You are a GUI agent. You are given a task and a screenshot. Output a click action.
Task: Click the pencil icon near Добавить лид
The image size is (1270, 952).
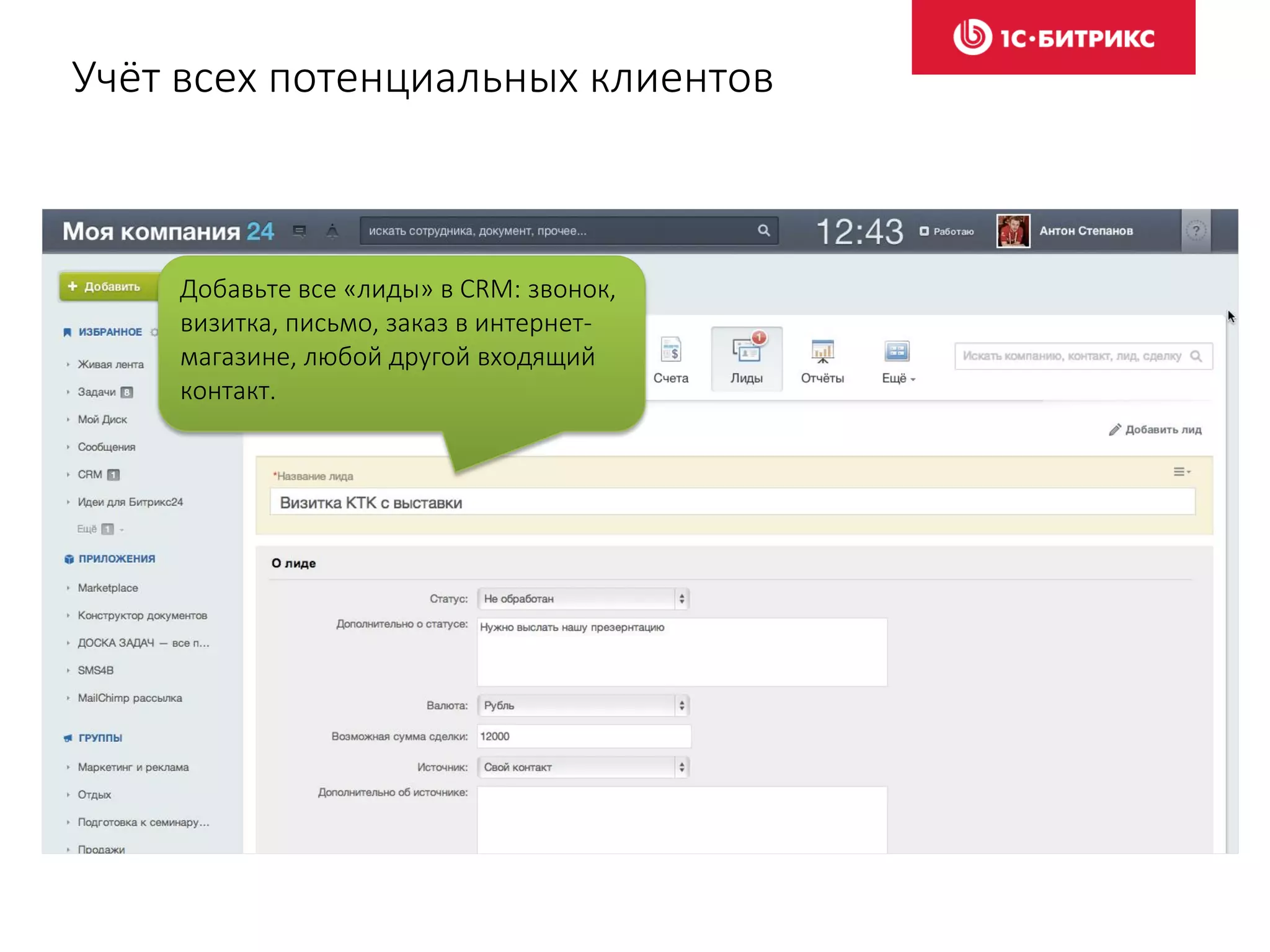[x=1114, y=430]
